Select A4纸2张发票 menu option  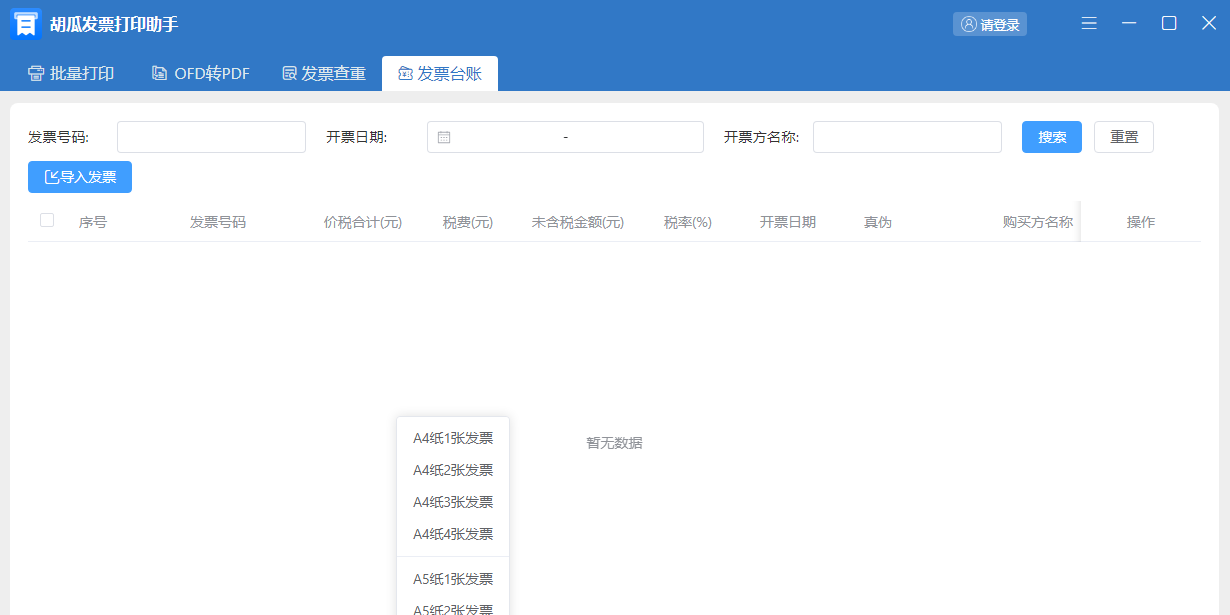point(453,470)
